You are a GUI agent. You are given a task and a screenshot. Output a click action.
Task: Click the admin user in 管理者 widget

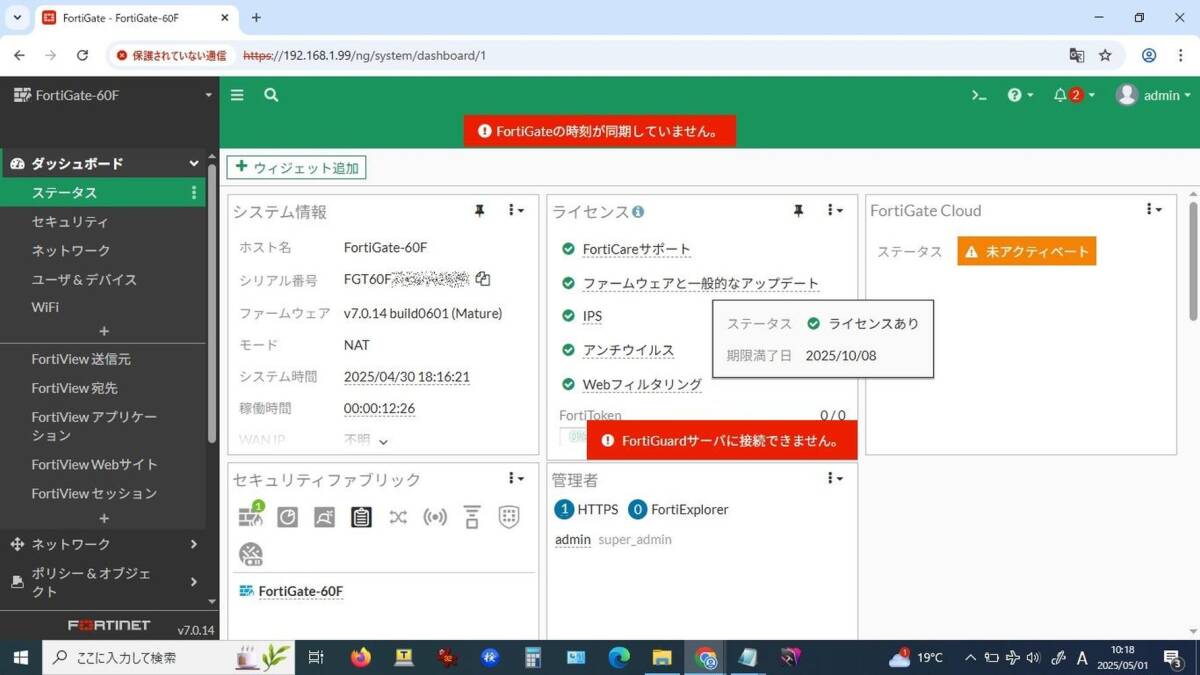click(573, 540)
